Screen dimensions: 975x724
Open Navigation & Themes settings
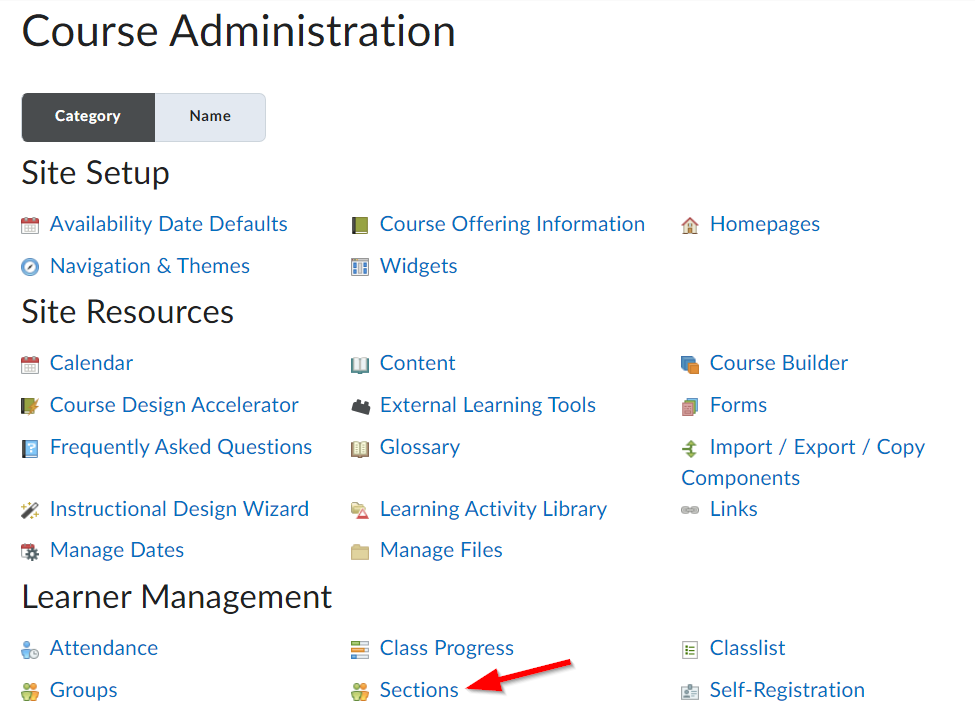[x=148, y=266]
